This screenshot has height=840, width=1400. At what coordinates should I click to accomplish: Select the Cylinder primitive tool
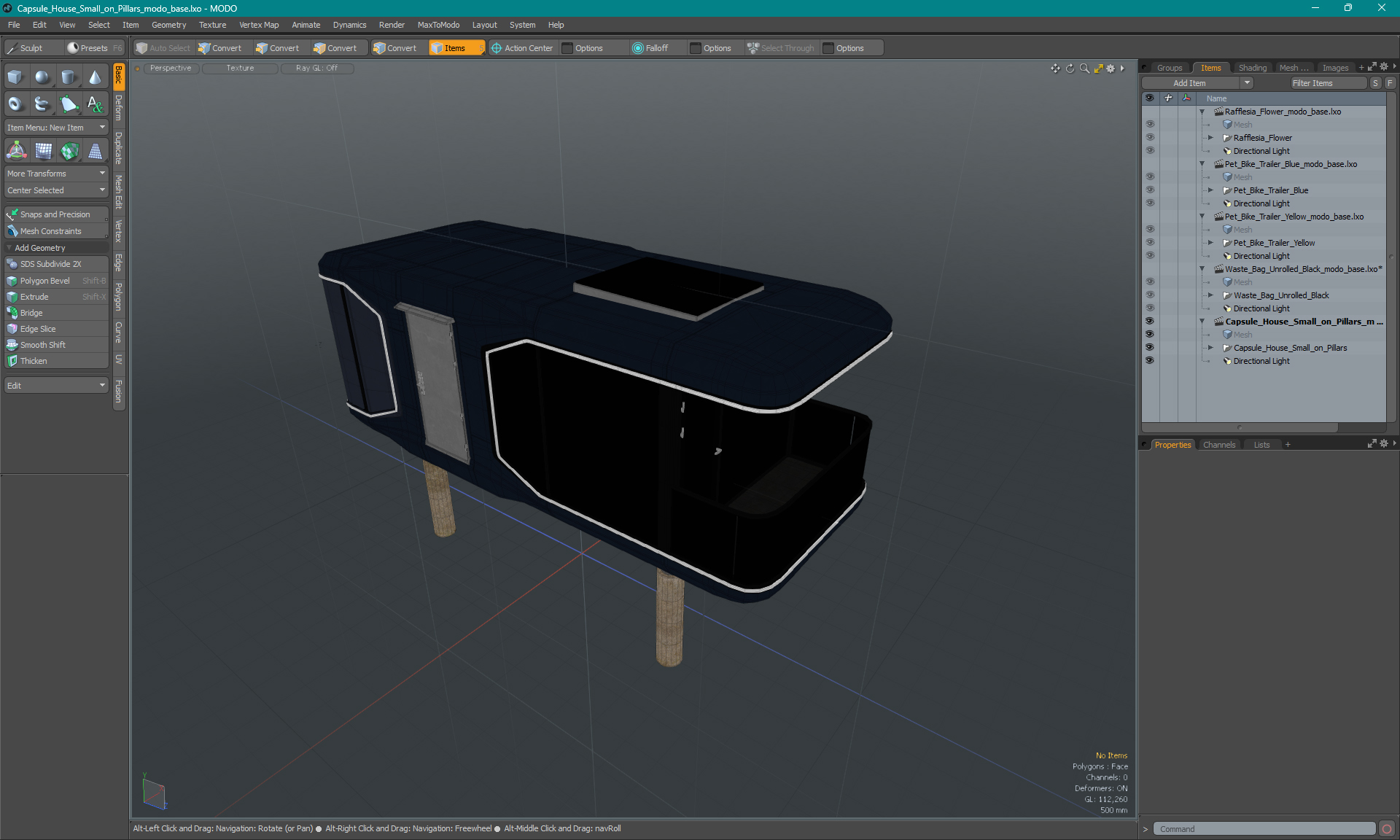pyautogui.click(x=69, y=77)
